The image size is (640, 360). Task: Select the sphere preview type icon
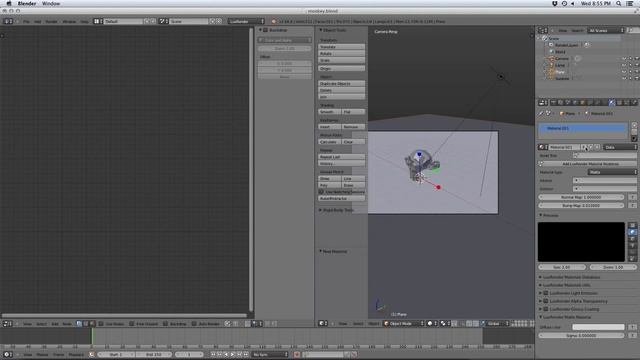coord(632,232)
